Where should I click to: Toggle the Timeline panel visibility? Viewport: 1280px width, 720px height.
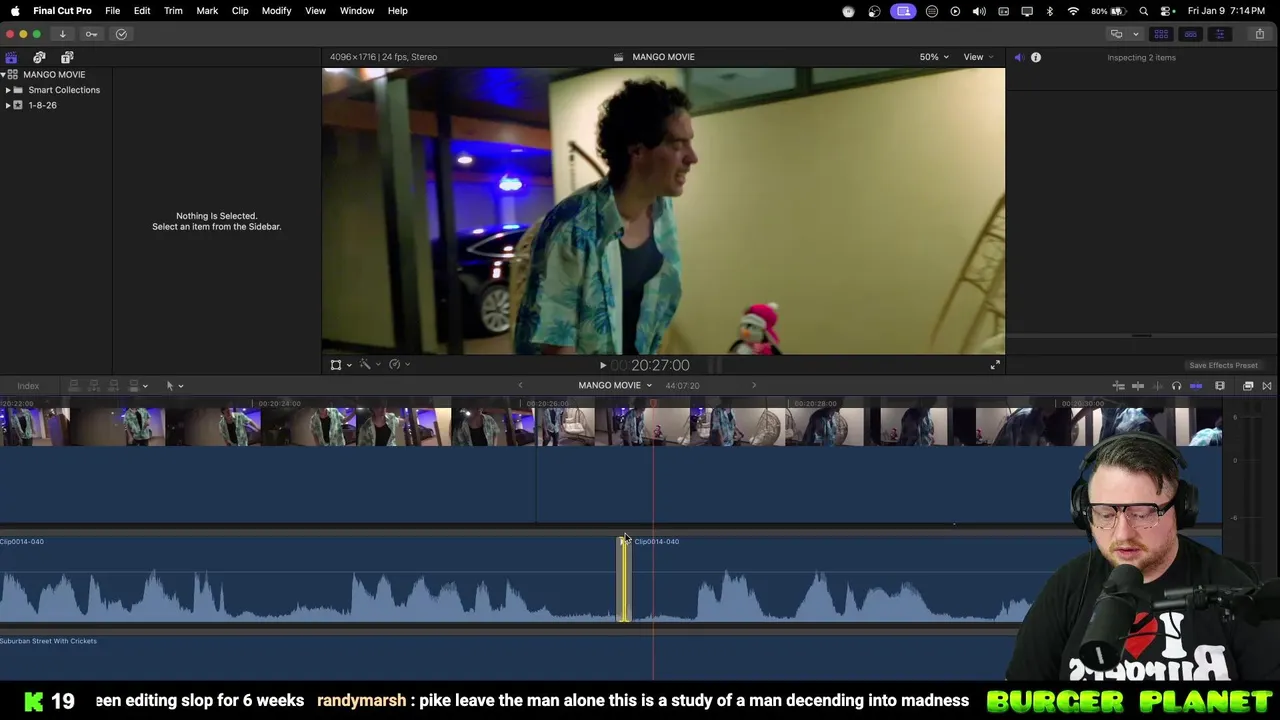1190,34
